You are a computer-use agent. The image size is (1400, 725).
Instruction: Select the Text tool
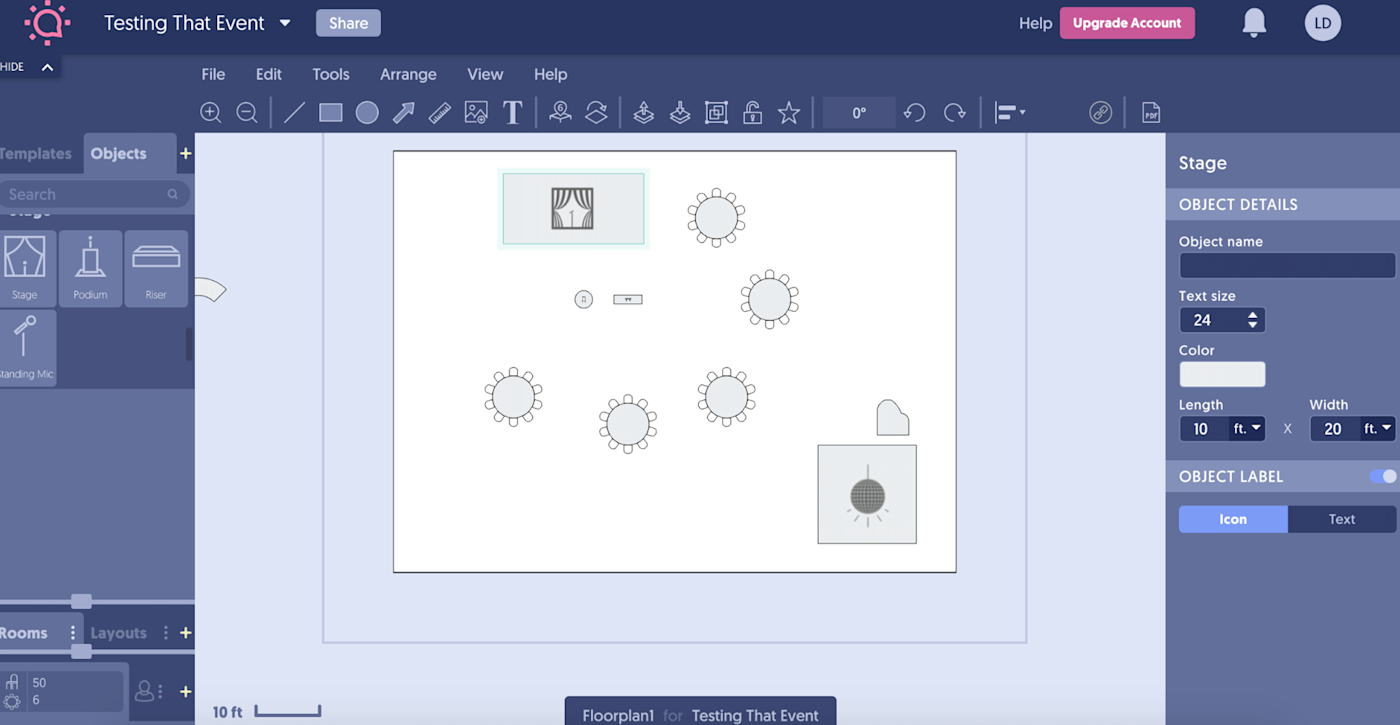click(512, 112)
